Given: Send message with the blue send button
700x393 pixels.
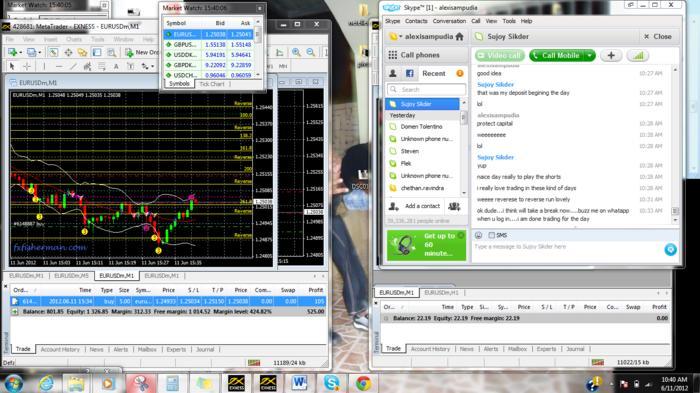Looking at the screenshot, I should [670, 249].
